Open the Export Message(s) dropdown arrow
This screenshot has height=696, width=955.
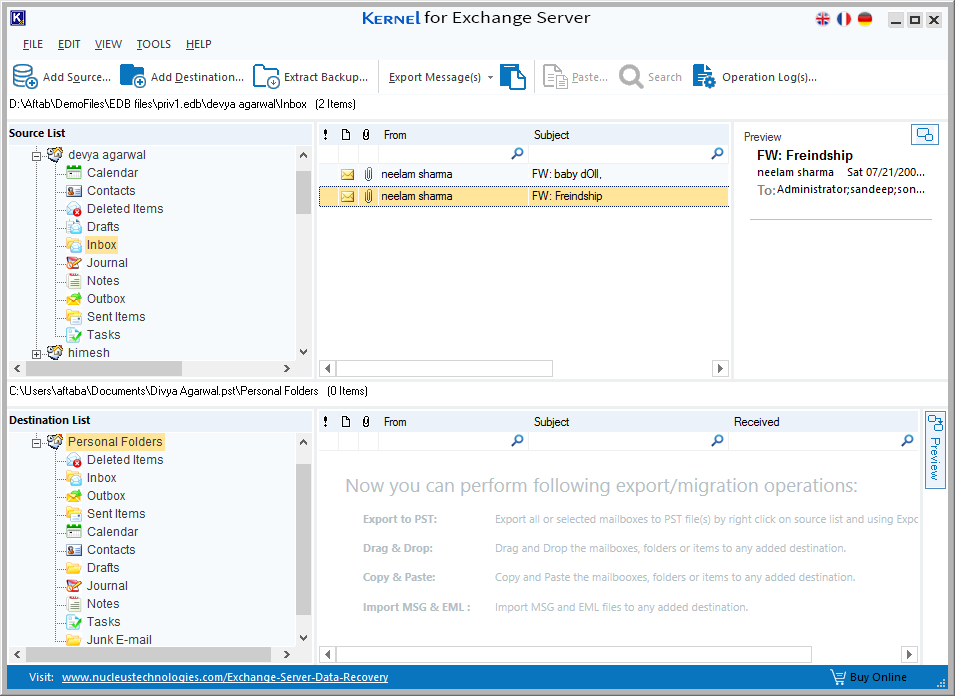[x=490, y=77]
